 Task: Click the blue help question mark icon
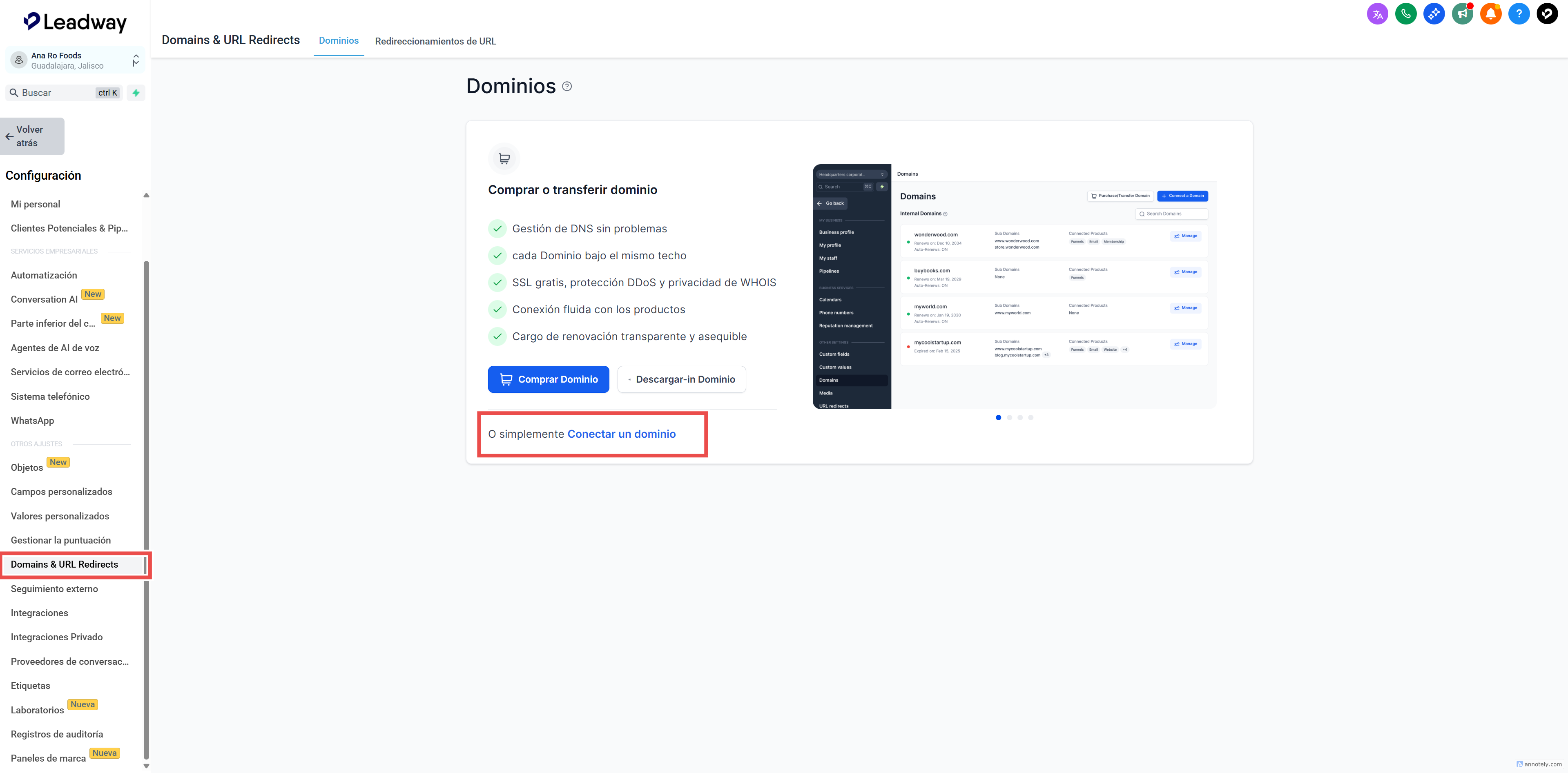(x=1519, y=13)
